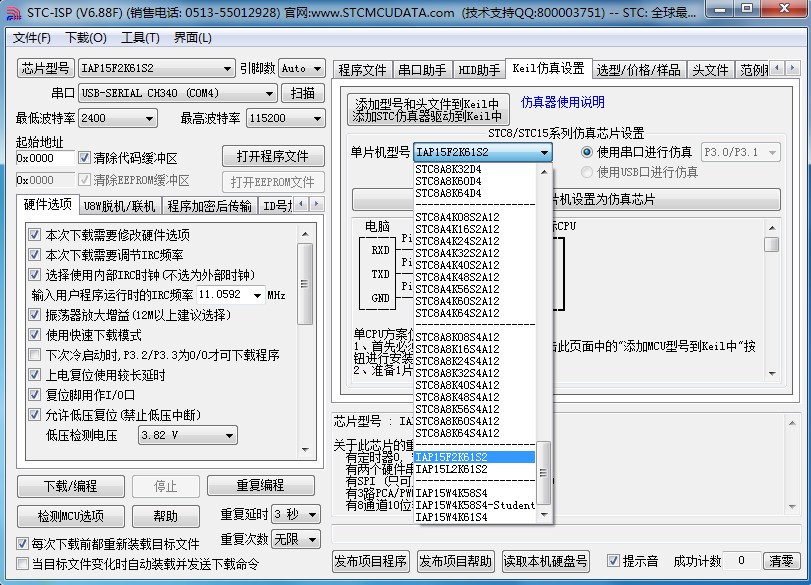Disable 使用快速下载模式 checkbox

(x=35, y=335)
